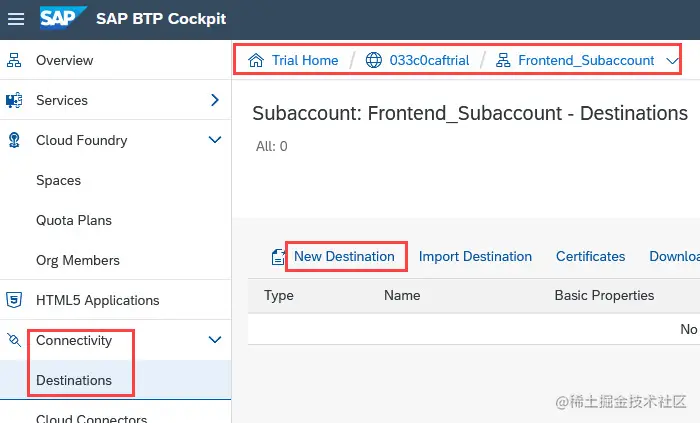This screenshot has width=700, height=423.
Task: Go to Trial Home breadcrumb link
Action: (x=305, y=60)
